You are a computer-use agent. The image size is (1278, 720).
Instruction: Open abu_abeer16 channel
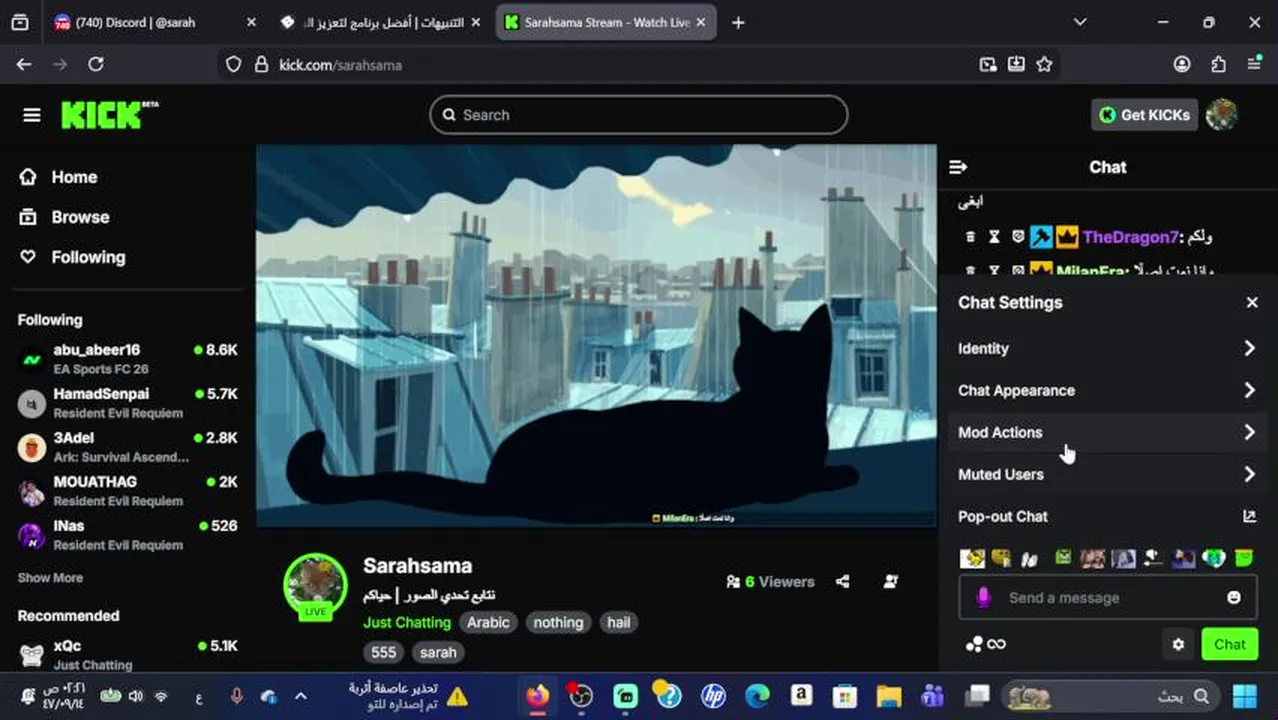pos(128,359)
